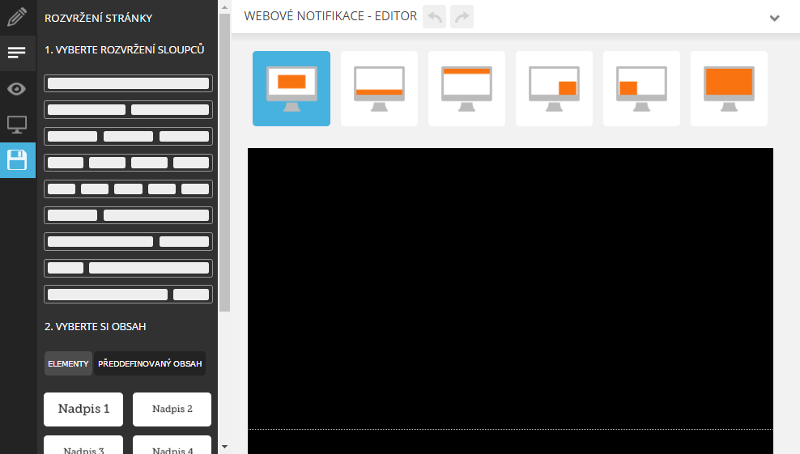800x454 pixels.
Task: Add a Nadpis 2 heading element
Action: [172, 409]
